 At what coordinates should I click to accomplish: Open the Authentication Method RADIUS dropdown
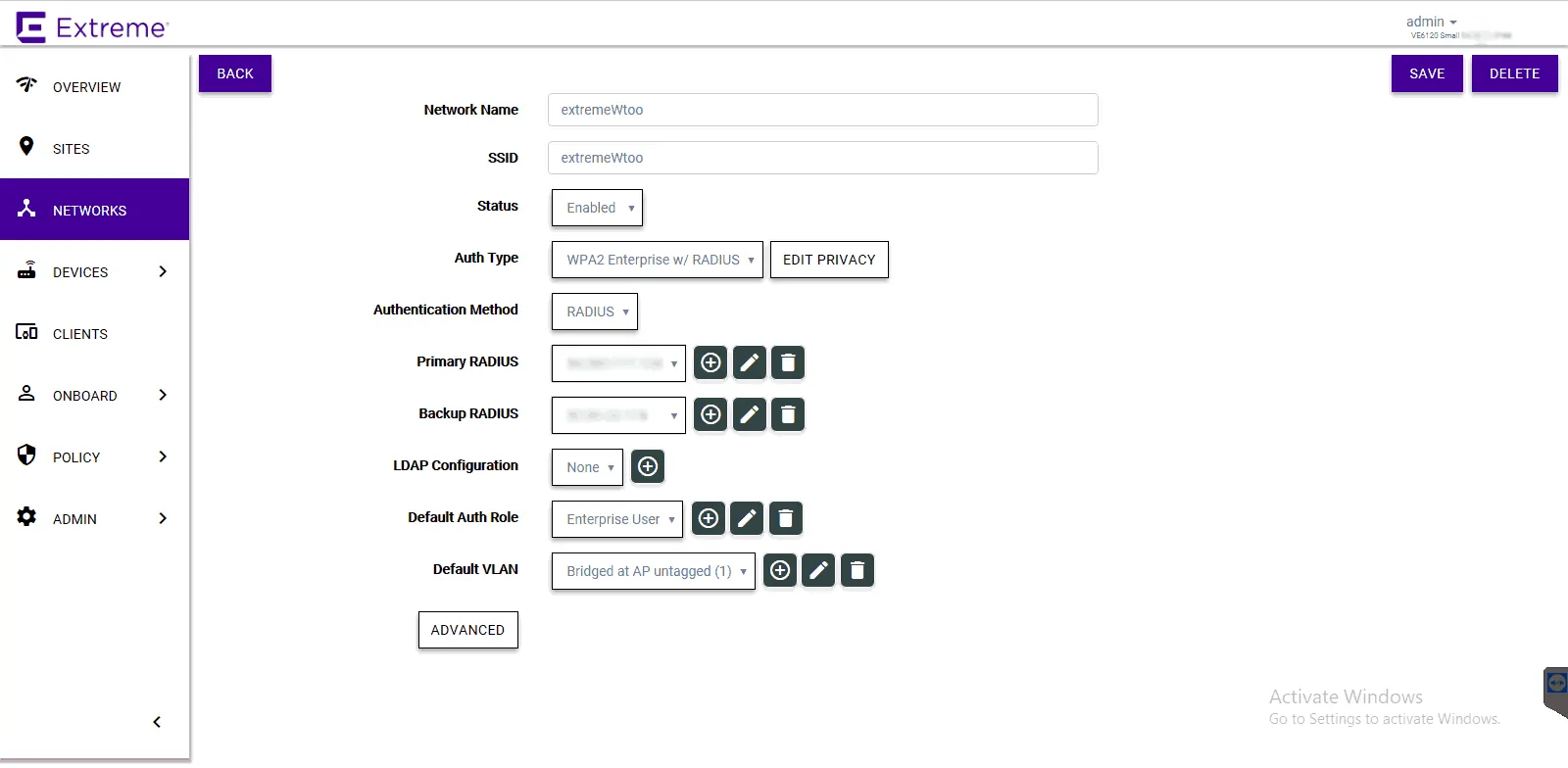pyautogui.click(x=595, y=312)
